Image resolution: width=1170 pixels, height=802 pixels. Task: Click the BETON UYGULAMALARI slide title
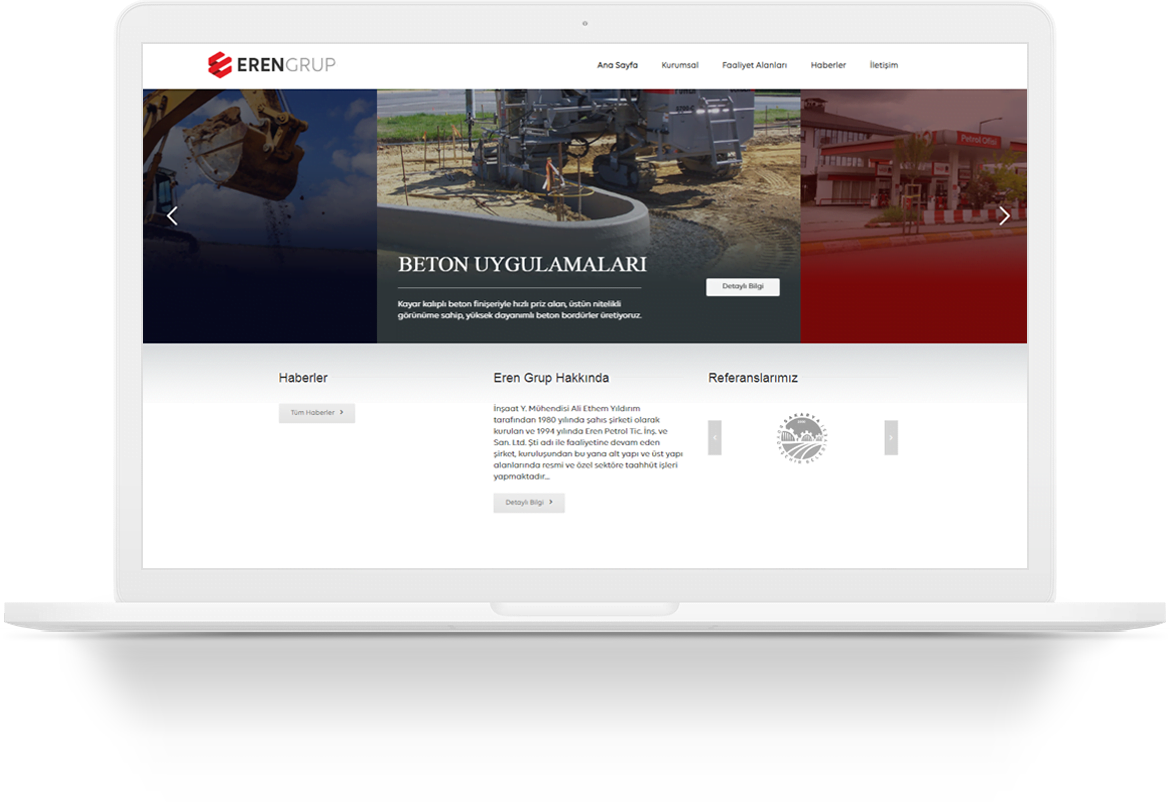tap(522, 265)
